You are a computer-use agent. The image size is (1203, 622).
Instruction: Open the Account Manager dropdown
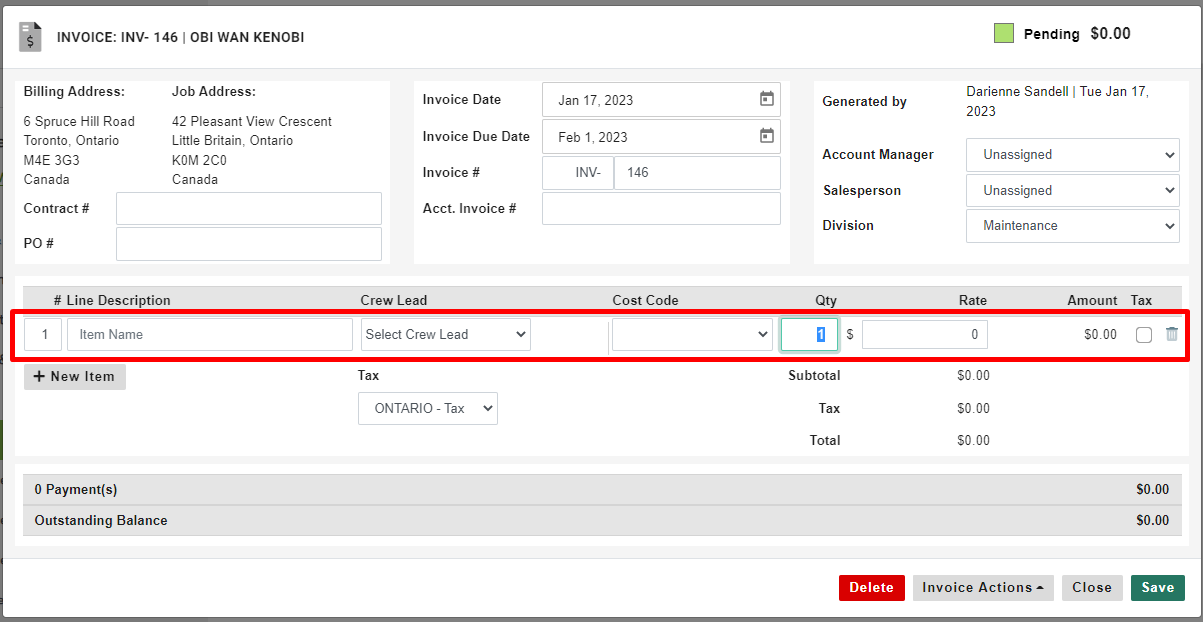[x=1072, y=155]
